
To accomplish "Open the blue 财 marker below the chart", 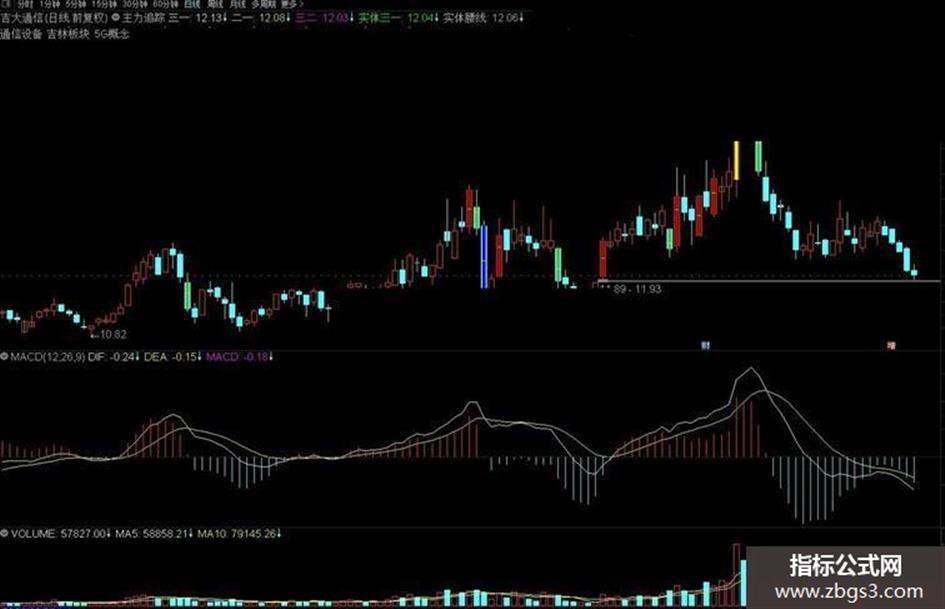I will pyautogui.click(x=706, y=346).
